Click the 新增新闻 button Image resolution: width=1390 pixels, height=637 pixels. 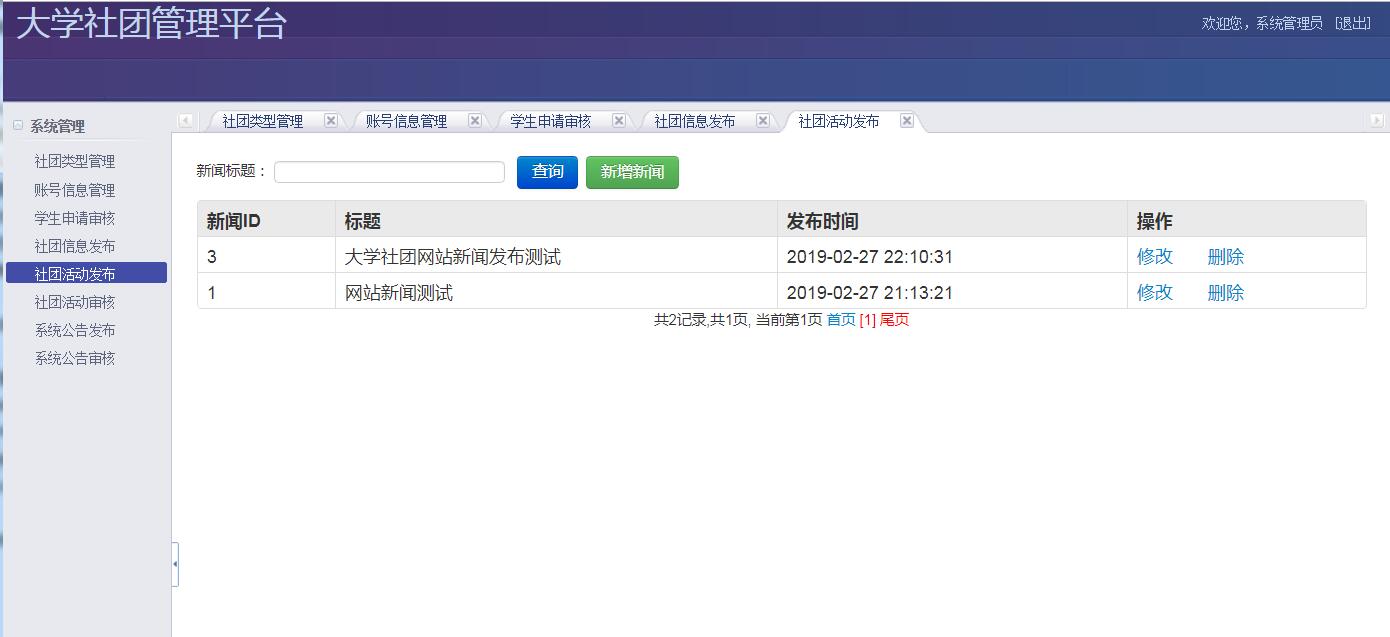tap(631, 171)
